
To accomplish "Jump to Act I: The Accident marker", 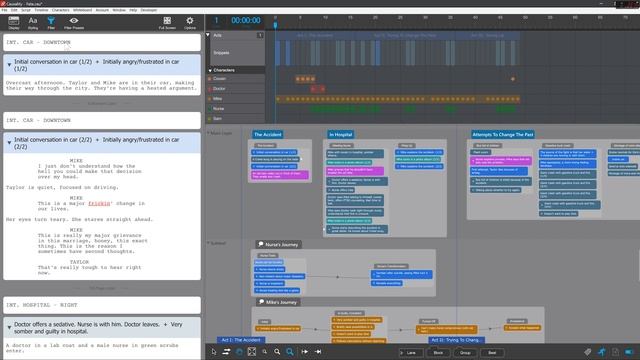I will click(x=241, y=340).
